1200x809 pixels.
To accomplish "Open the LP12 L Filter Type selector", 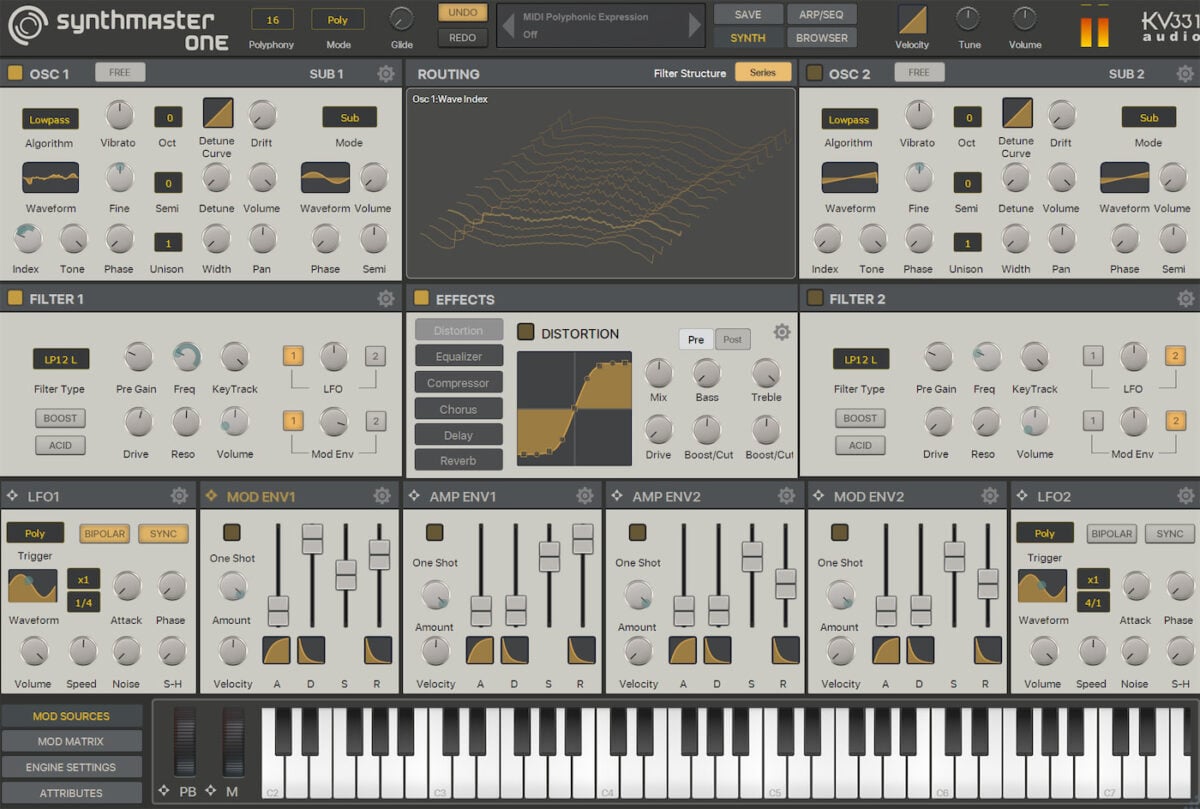I will (60, 359).
